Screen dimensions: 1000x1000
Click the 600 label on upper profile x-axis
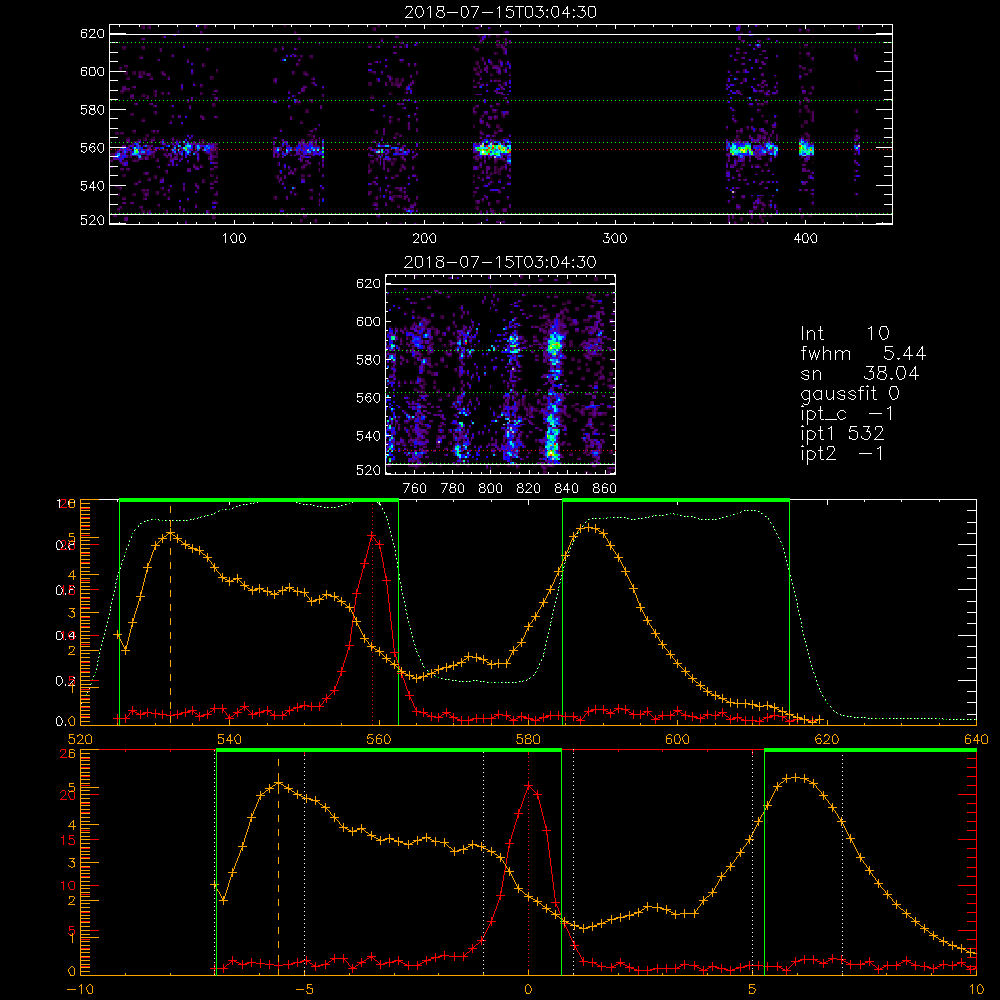[677, 740]
